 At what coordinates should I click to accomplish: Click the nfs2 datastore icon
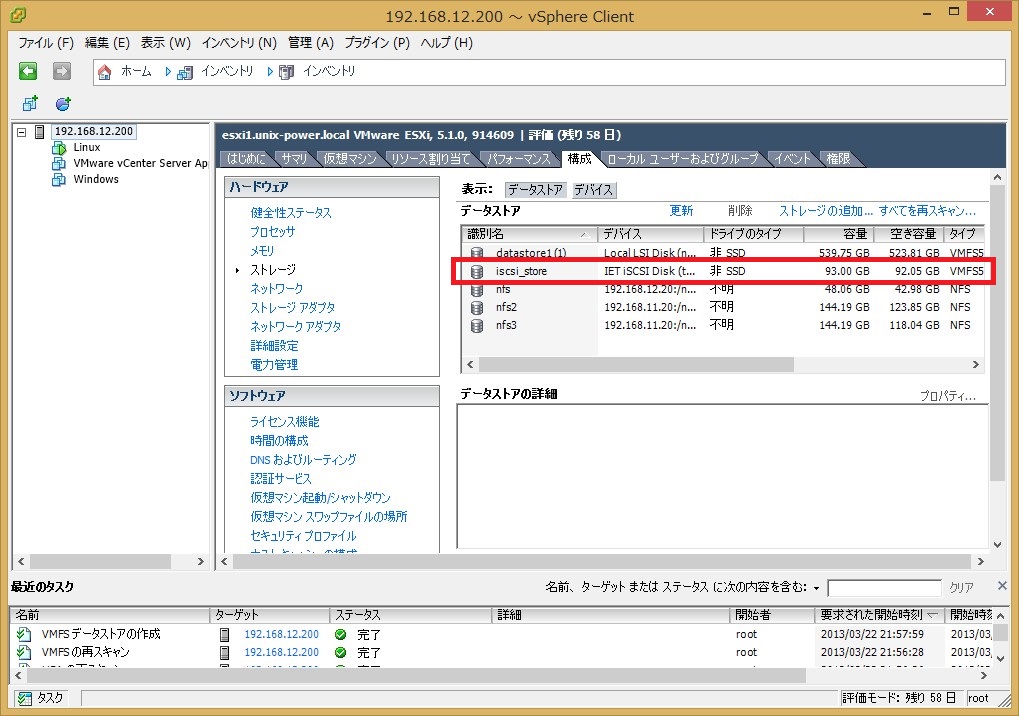coord(477,307)
